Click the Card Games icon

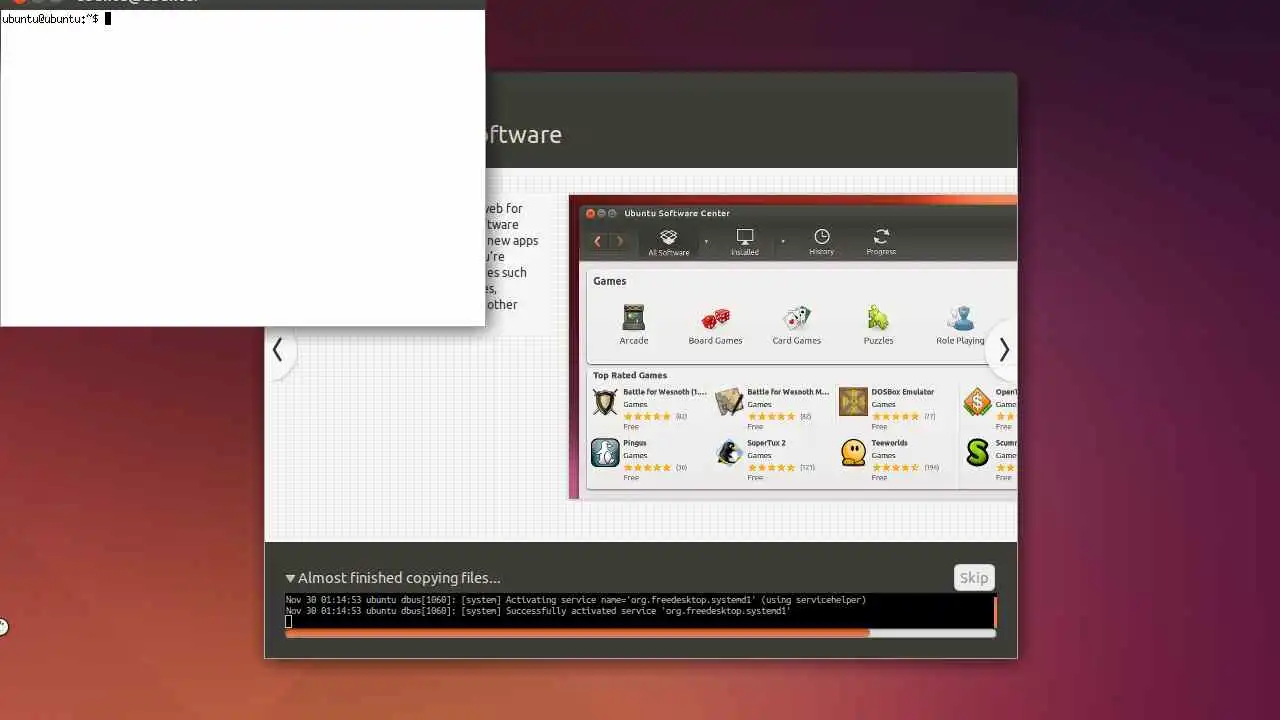tap(796, 318)
